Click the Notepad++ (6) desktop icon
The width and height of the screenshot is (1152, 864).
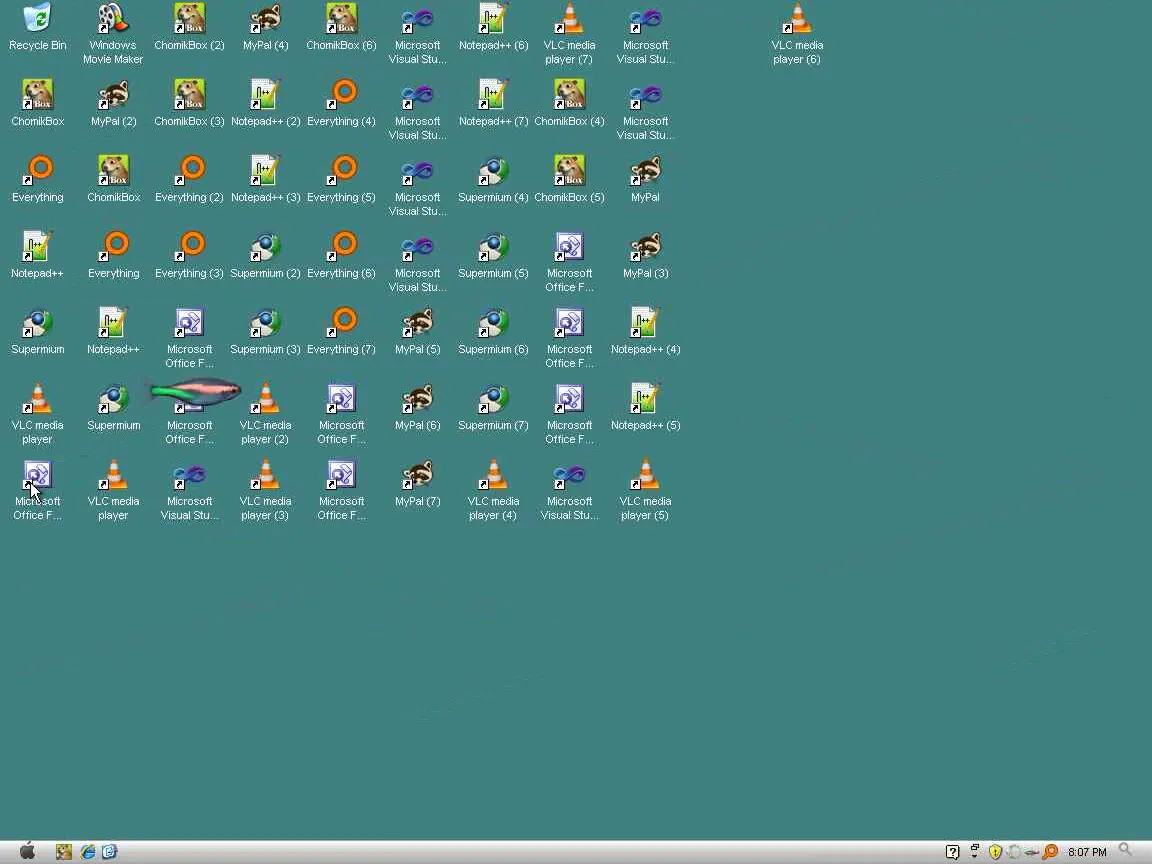coord(494,28)
